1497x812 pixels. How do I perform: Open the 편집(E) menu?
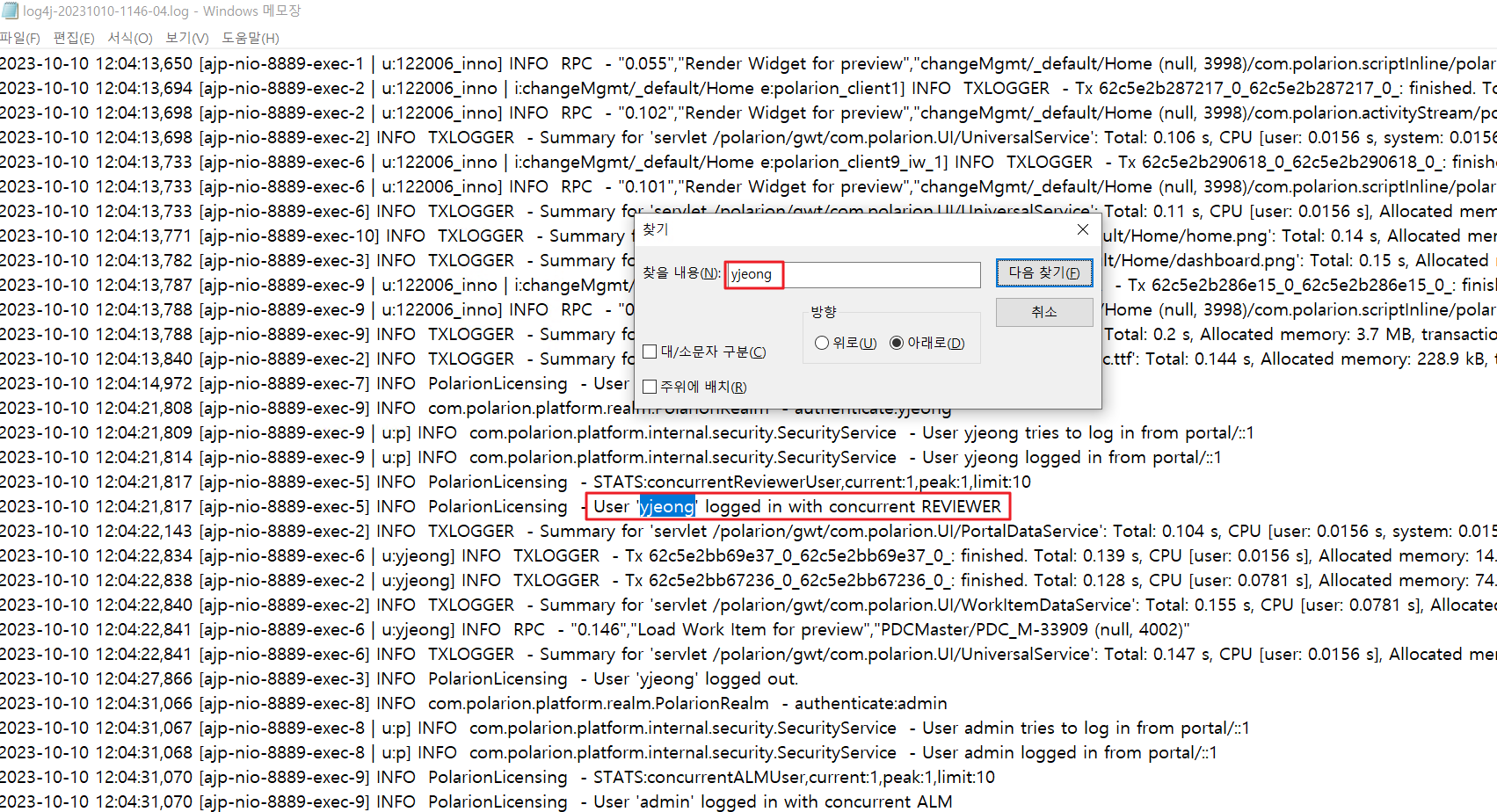click(74, 38)
